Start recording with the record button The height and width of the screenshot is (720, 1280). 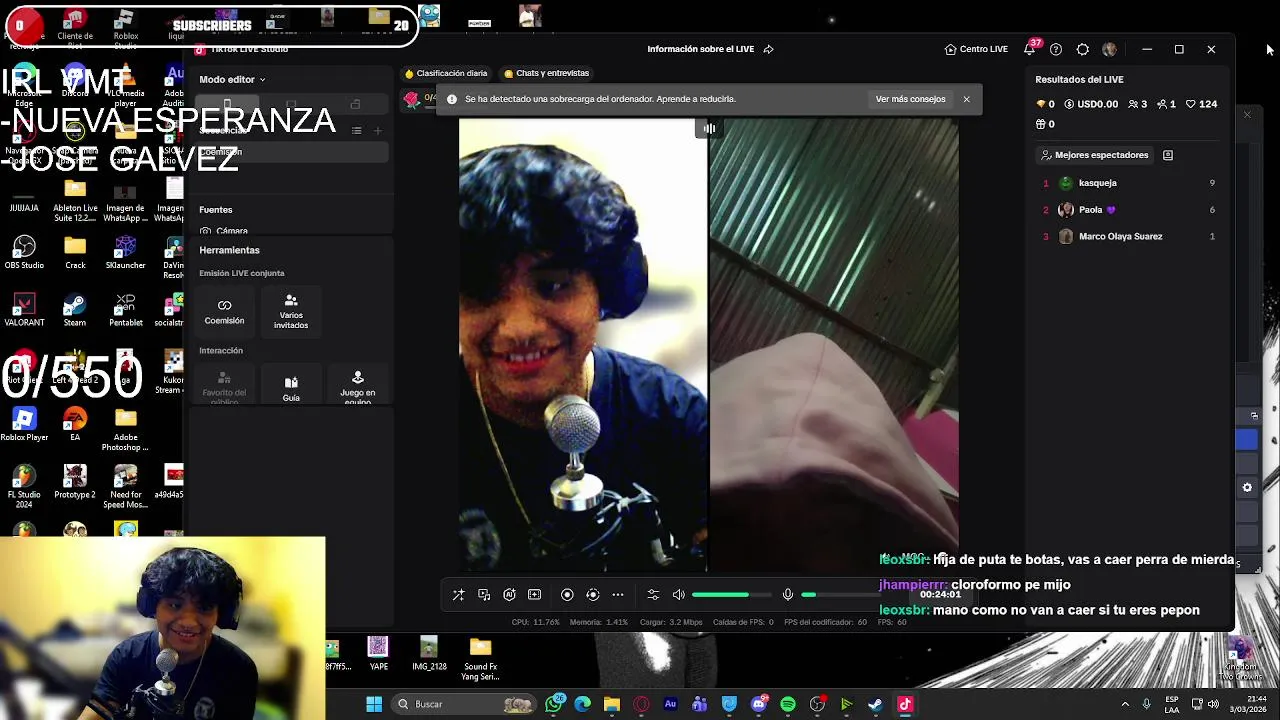tap(567, 595)
